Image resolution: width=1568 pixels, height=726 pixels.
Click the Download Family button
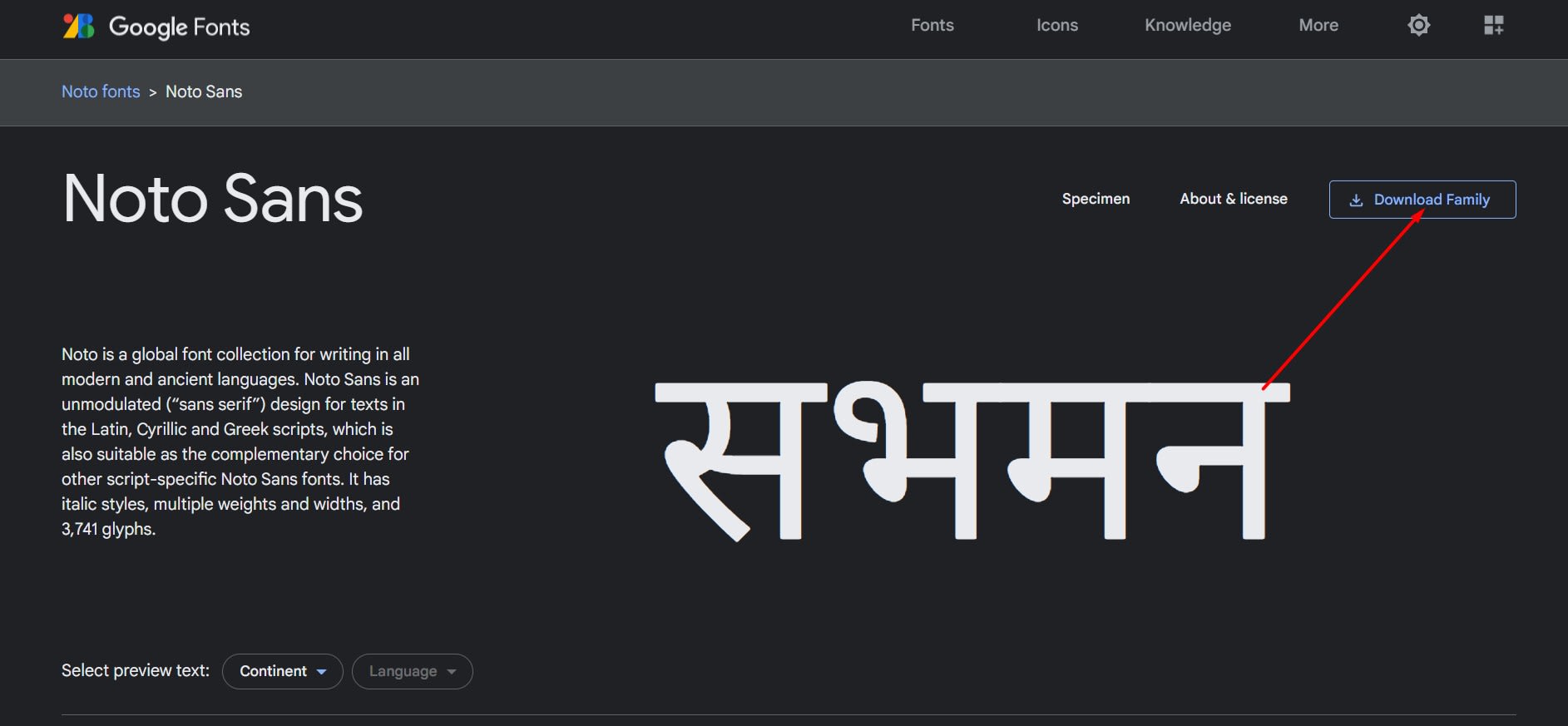point(1422,200)
